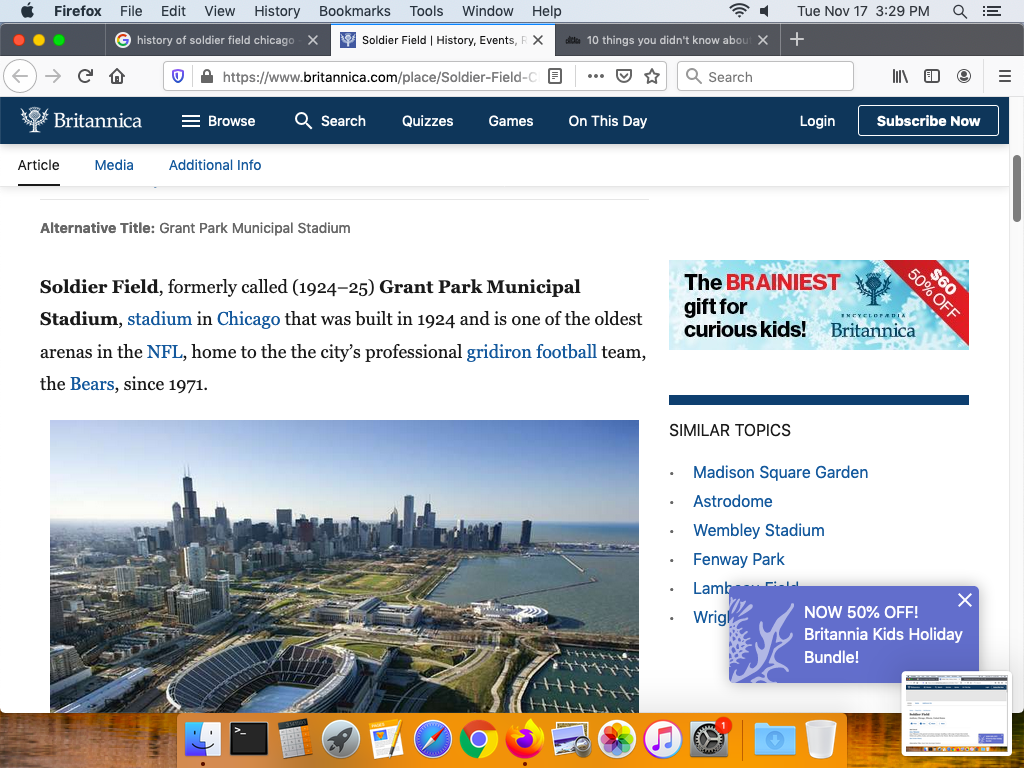Open the Bookmarks menu in menu bar

354,11
